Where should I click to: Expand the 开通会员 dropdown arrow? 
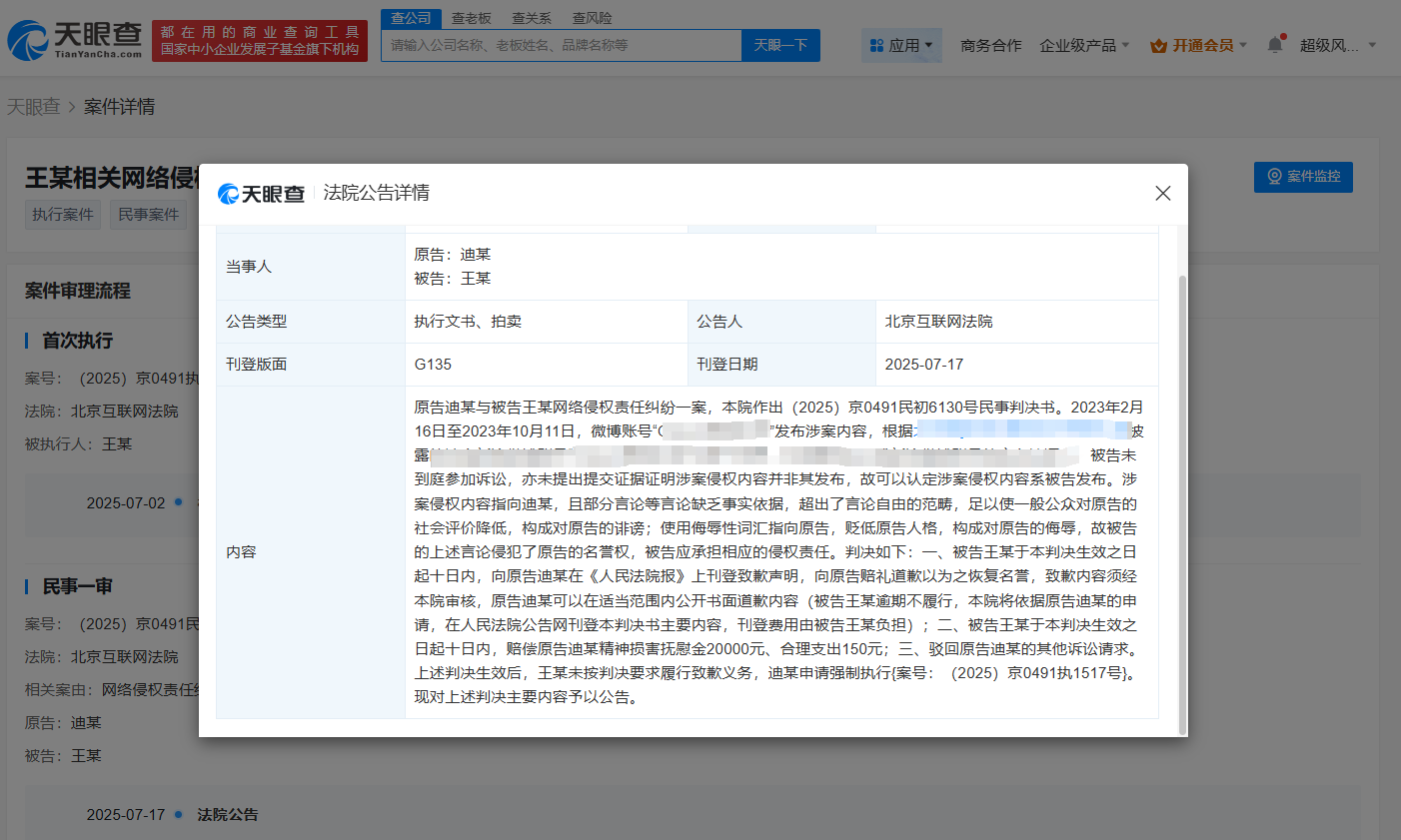1243,46
